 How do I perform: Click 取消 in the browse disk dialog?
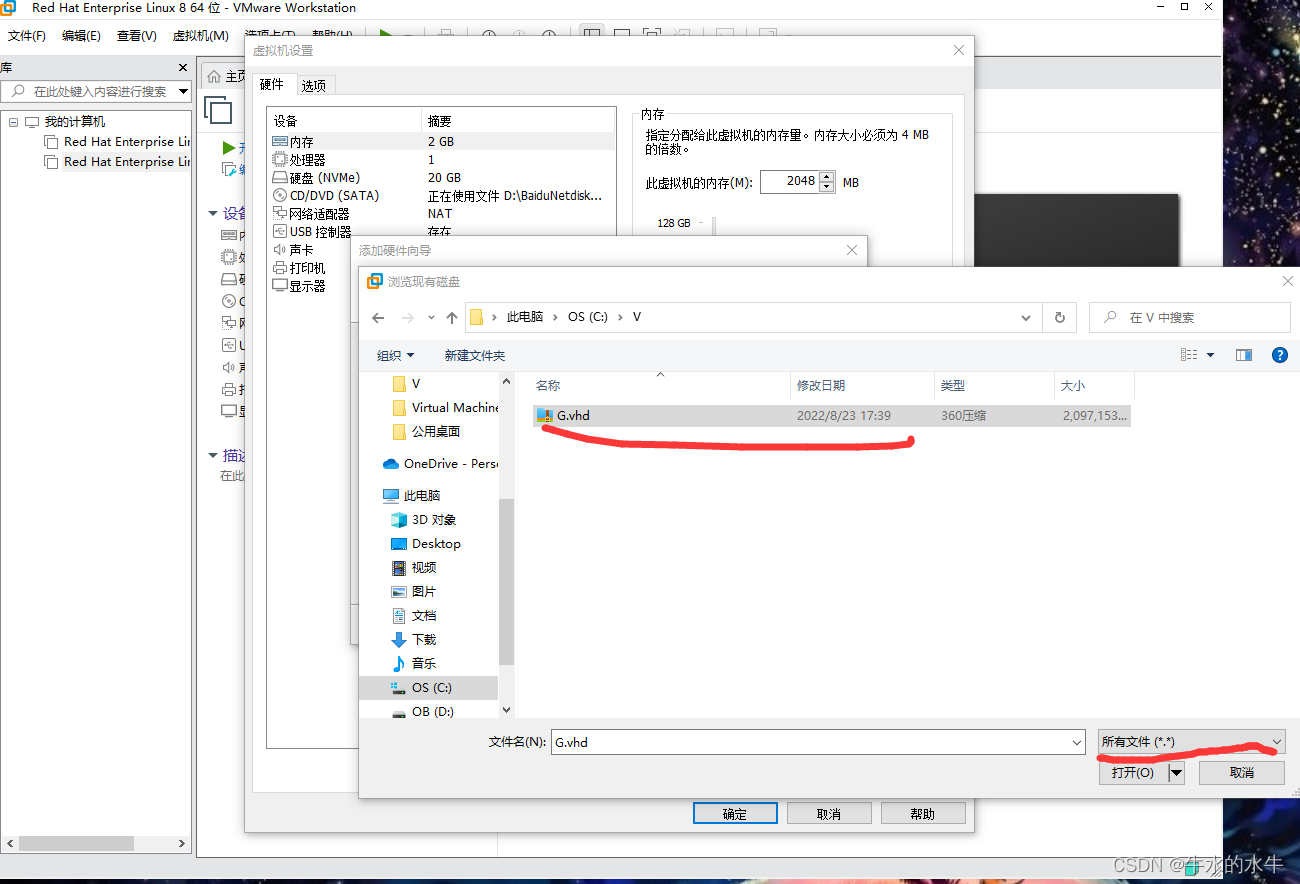pyautogui.click(x=1242, y=773)
